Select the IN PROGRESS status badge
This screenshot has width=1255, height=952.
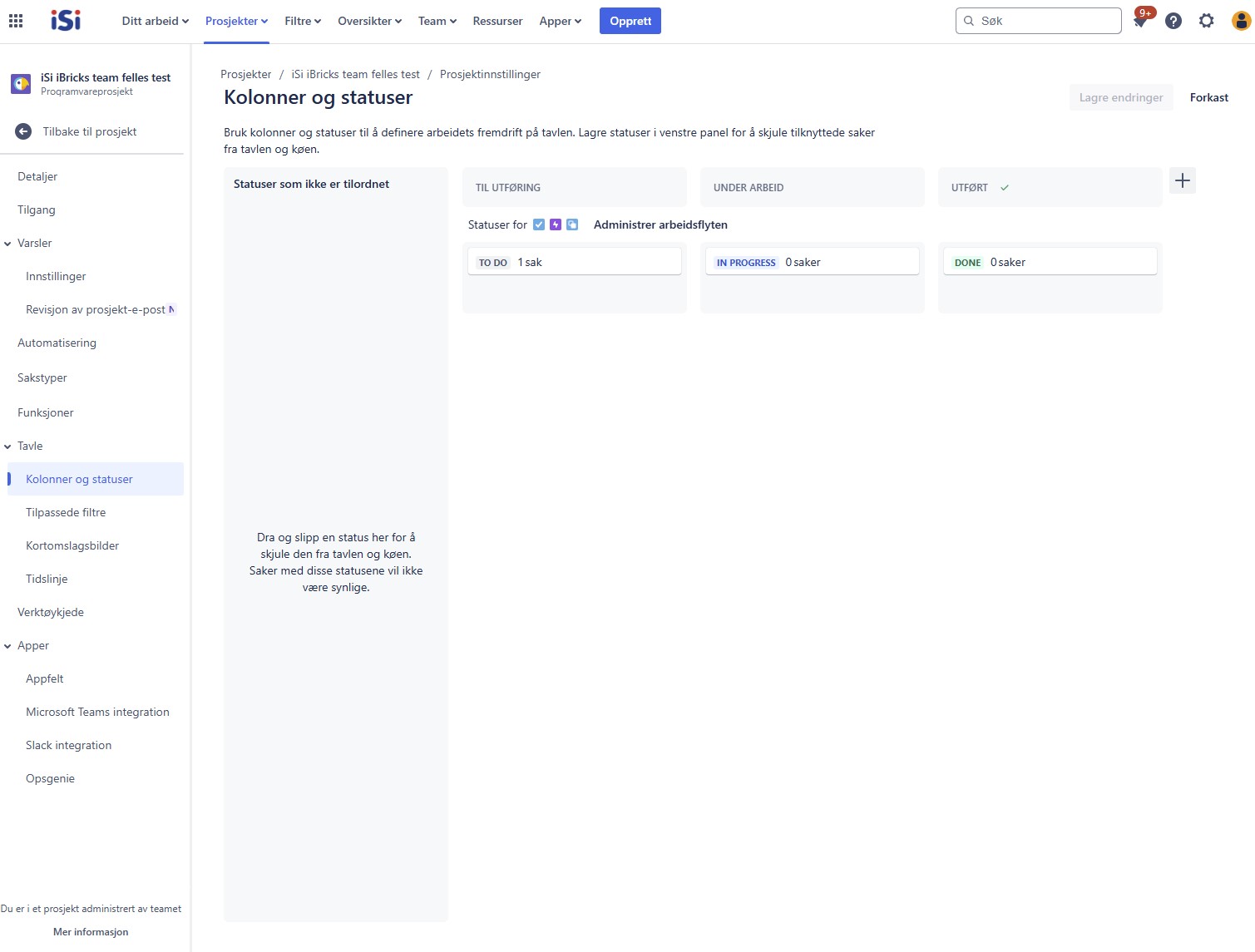744,261
